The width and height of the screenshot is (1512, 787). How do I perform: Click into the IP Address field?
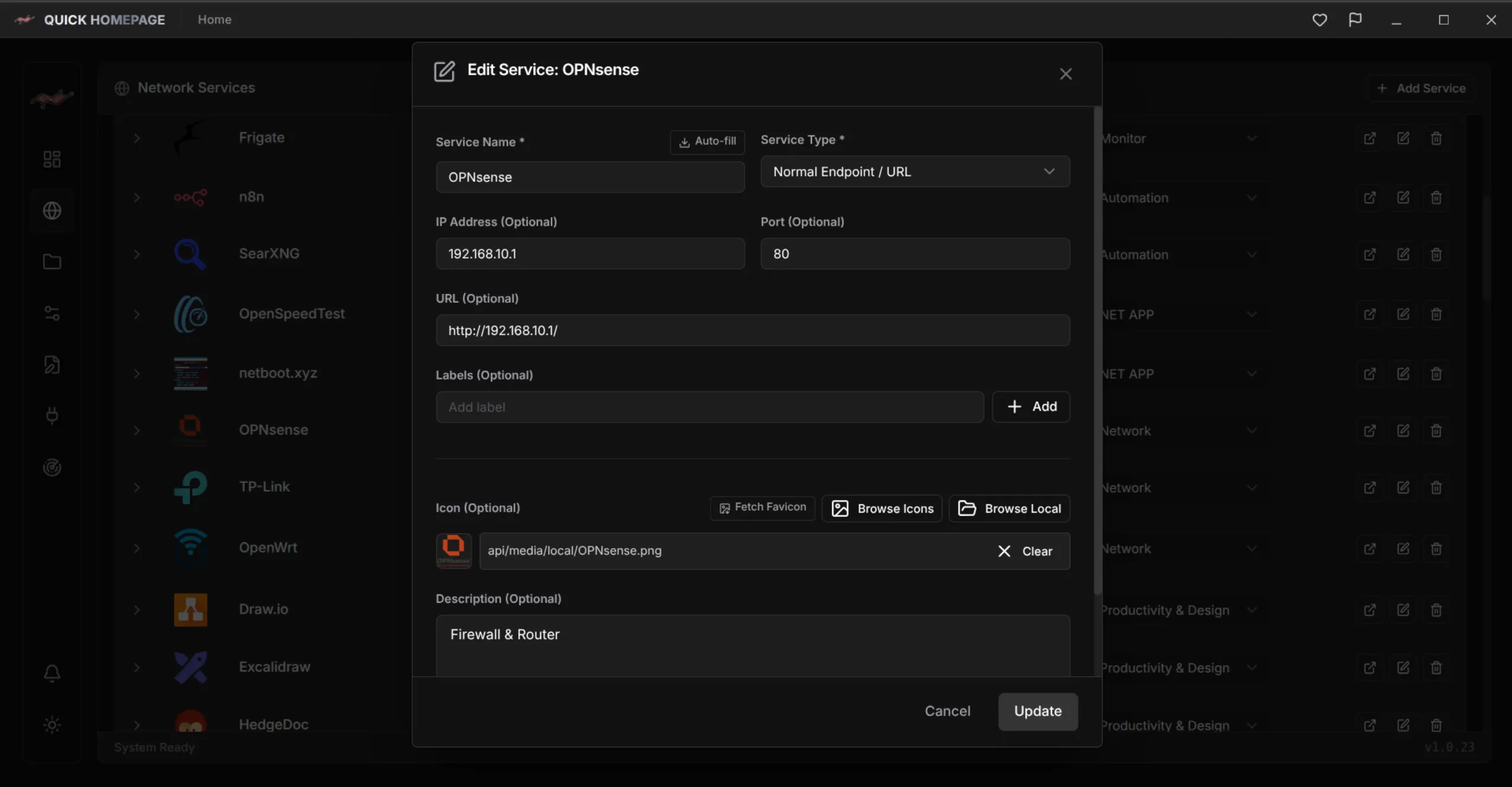click(590, 254)
